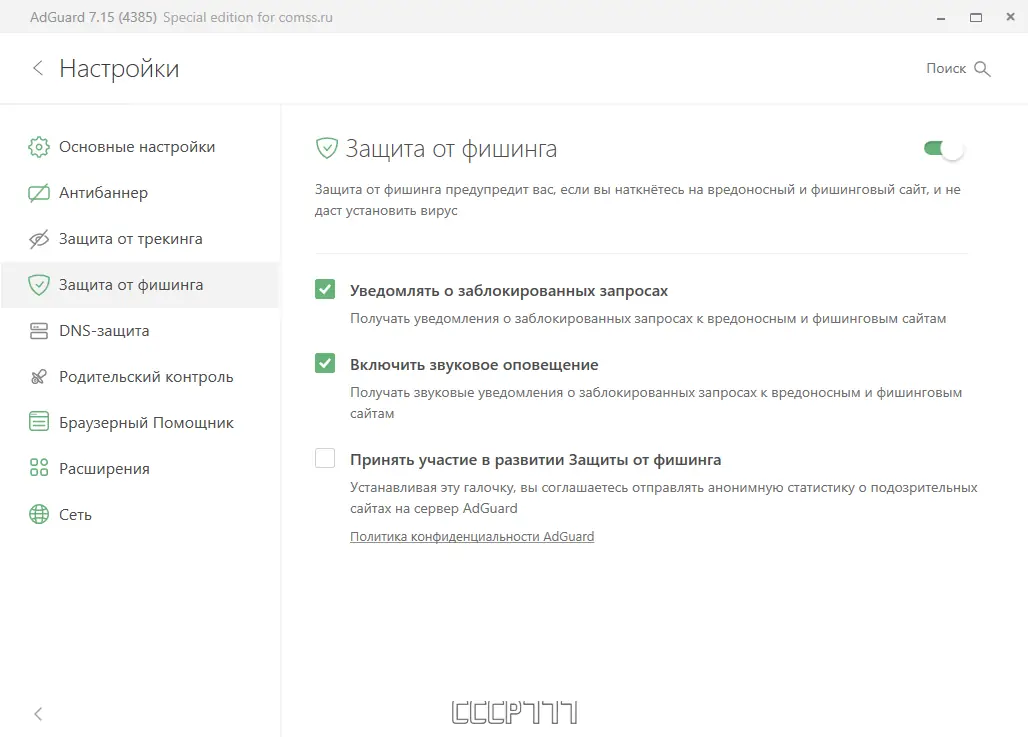Click the magnifier search icon

(982, 69)
